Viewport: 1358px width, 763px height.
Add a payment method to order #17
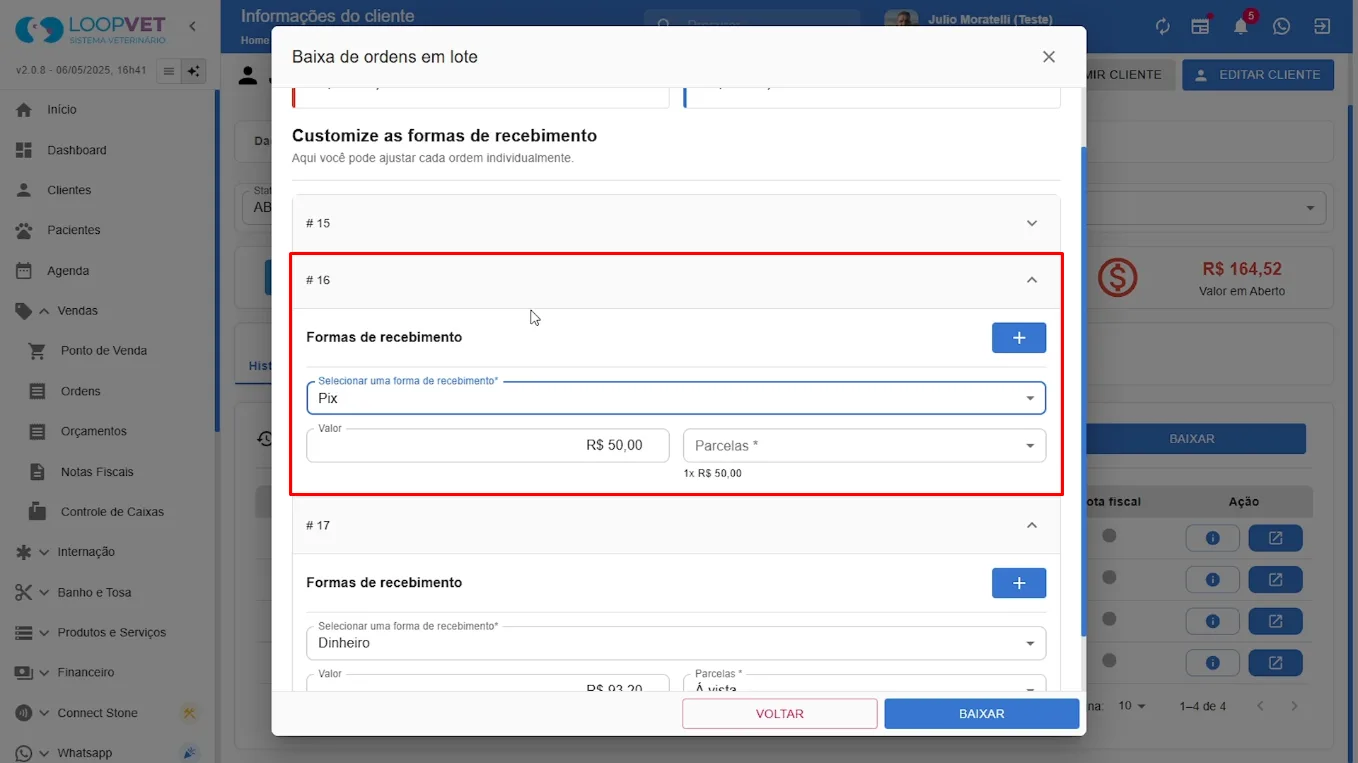click(x=1018, y=583)
